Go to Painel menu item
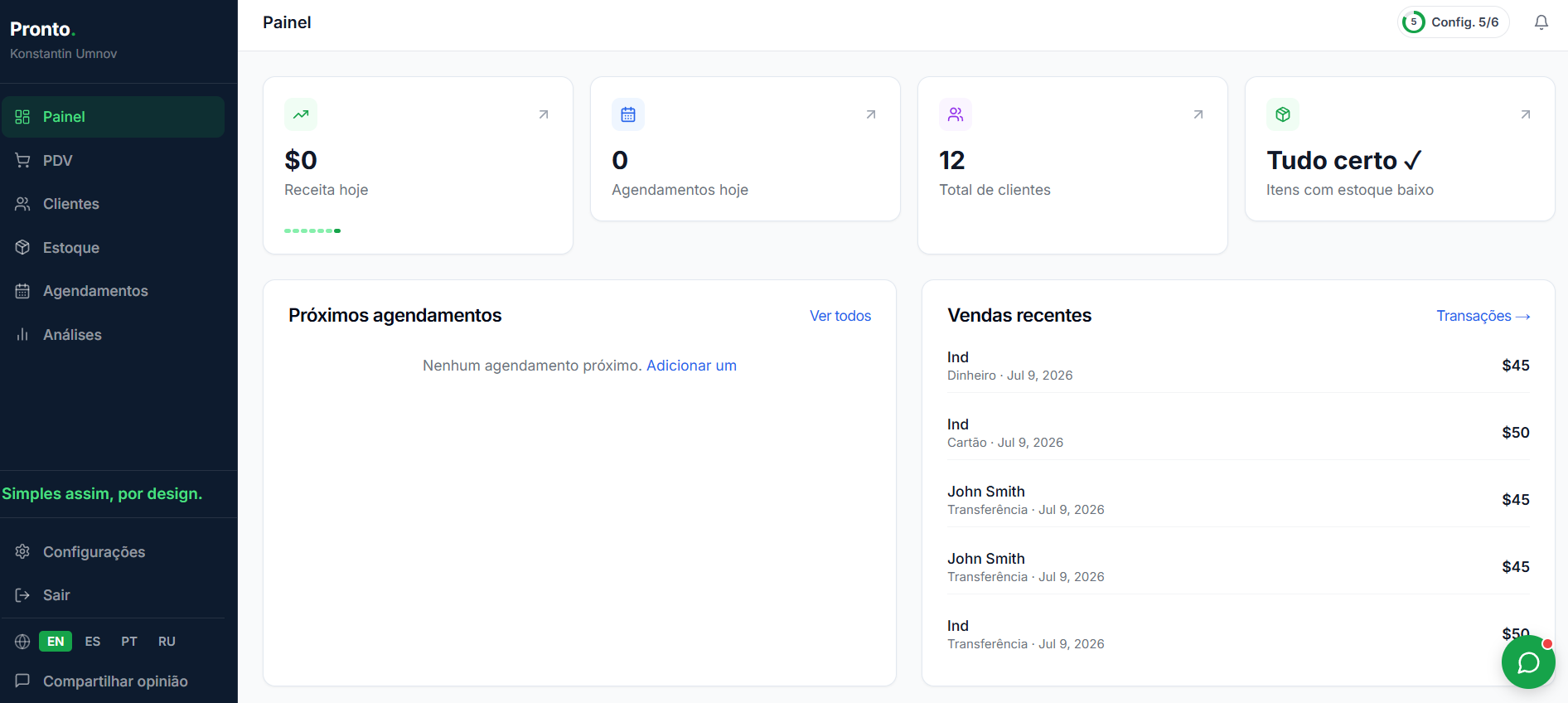The image size is (1568, 703). (x=113, y=117)
